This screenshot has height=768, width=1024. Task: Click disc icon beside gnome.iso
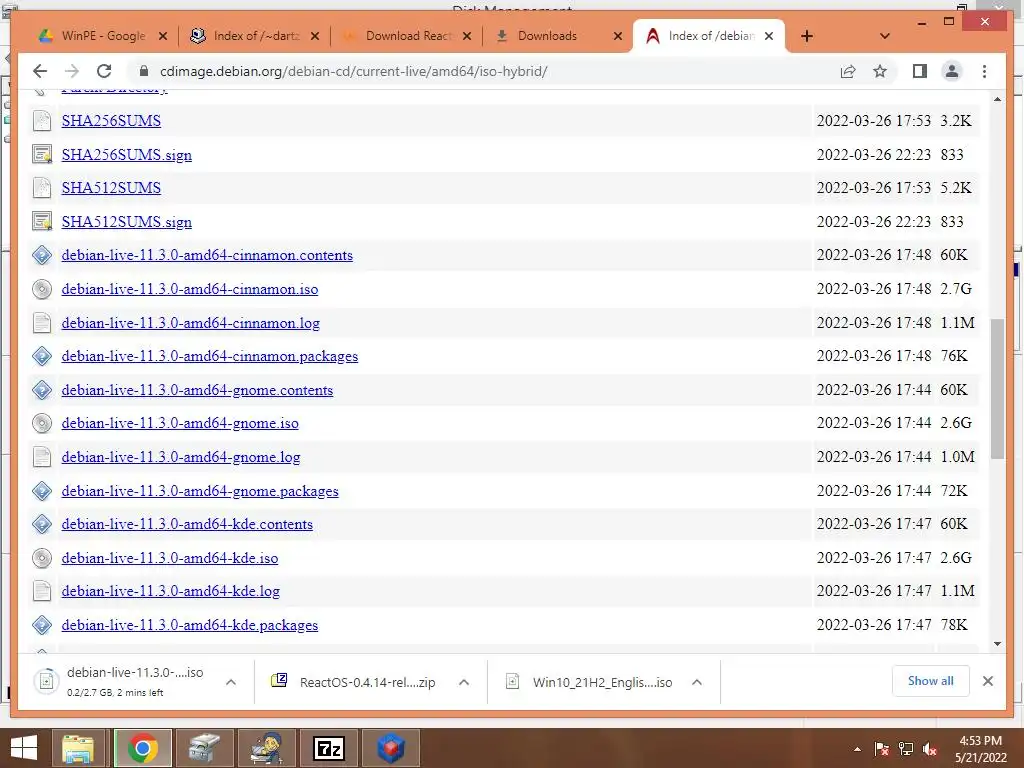42,423
